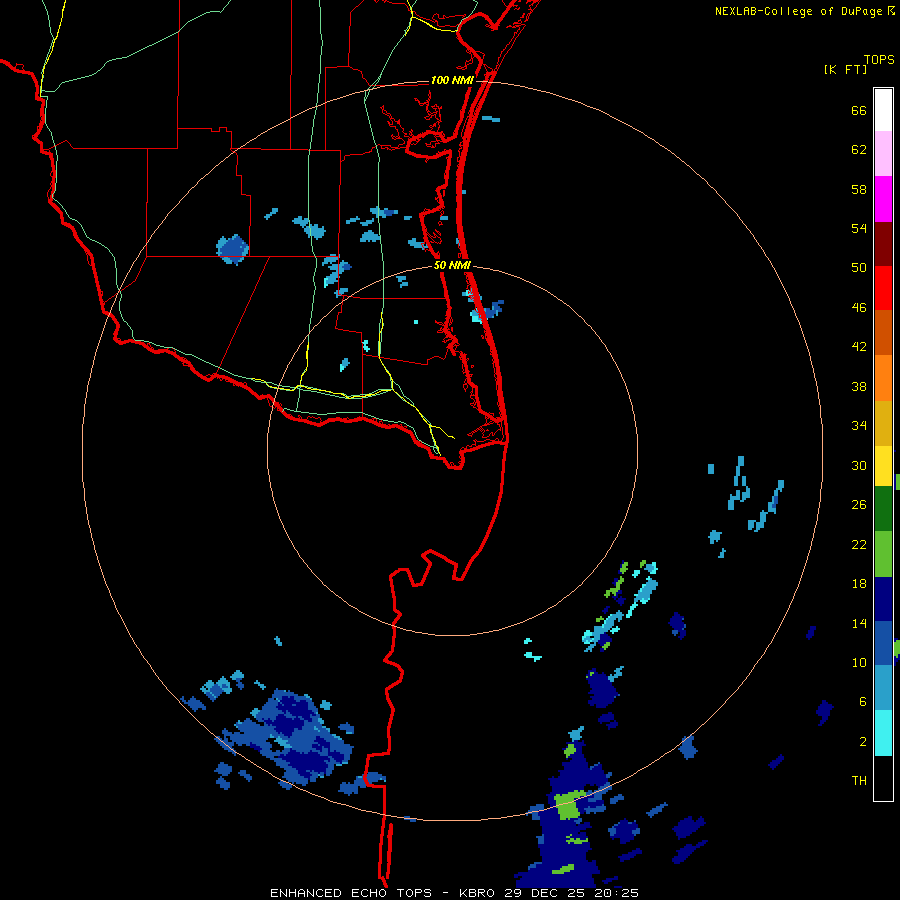Click the TH legend label
The height and width of the screenshot is (900, 900).
click(859, 781)
